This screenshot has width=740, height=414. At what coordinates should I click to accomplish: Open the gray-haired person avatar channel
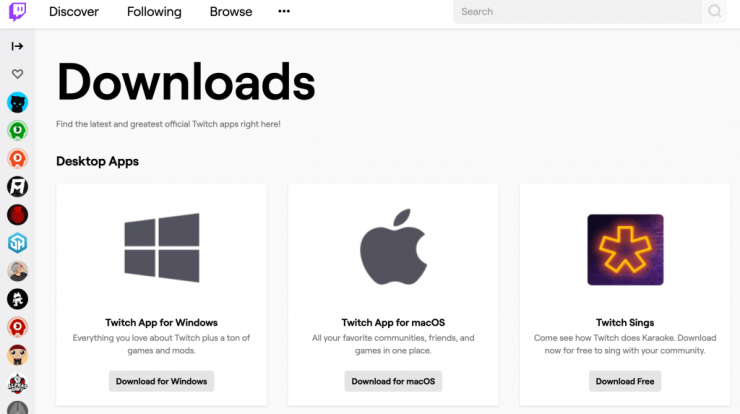coord(17,271)
